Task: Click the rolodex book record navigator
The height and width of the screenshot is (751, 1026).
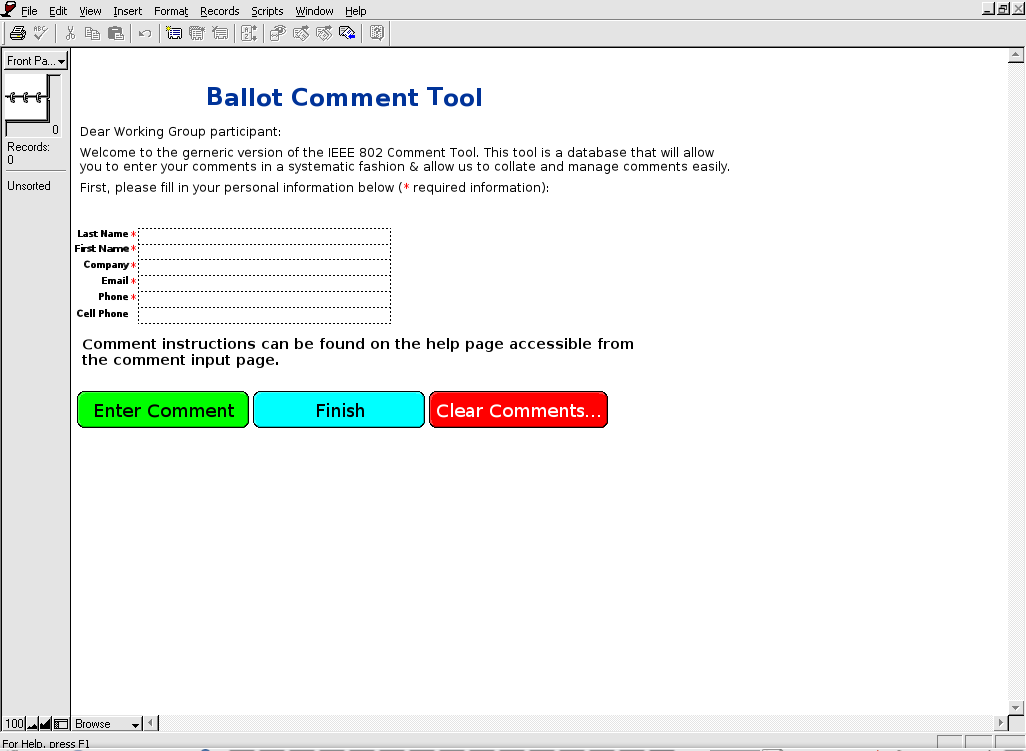Action: click(x=27, y=97)
